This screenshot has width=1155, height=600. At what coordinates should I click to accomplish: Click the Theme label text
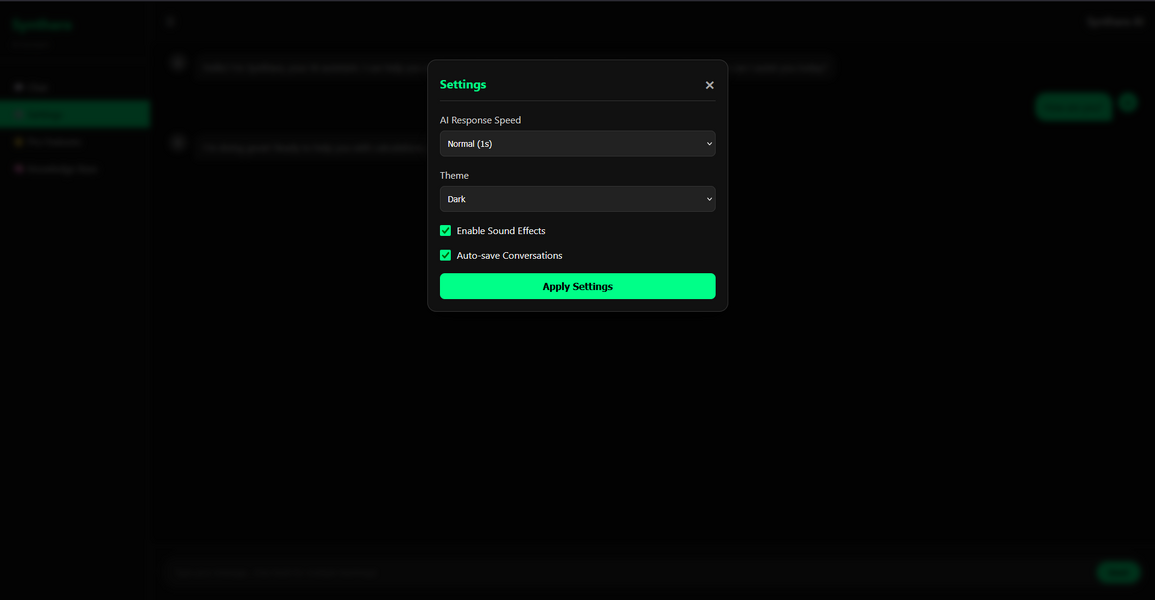[454, 175]
